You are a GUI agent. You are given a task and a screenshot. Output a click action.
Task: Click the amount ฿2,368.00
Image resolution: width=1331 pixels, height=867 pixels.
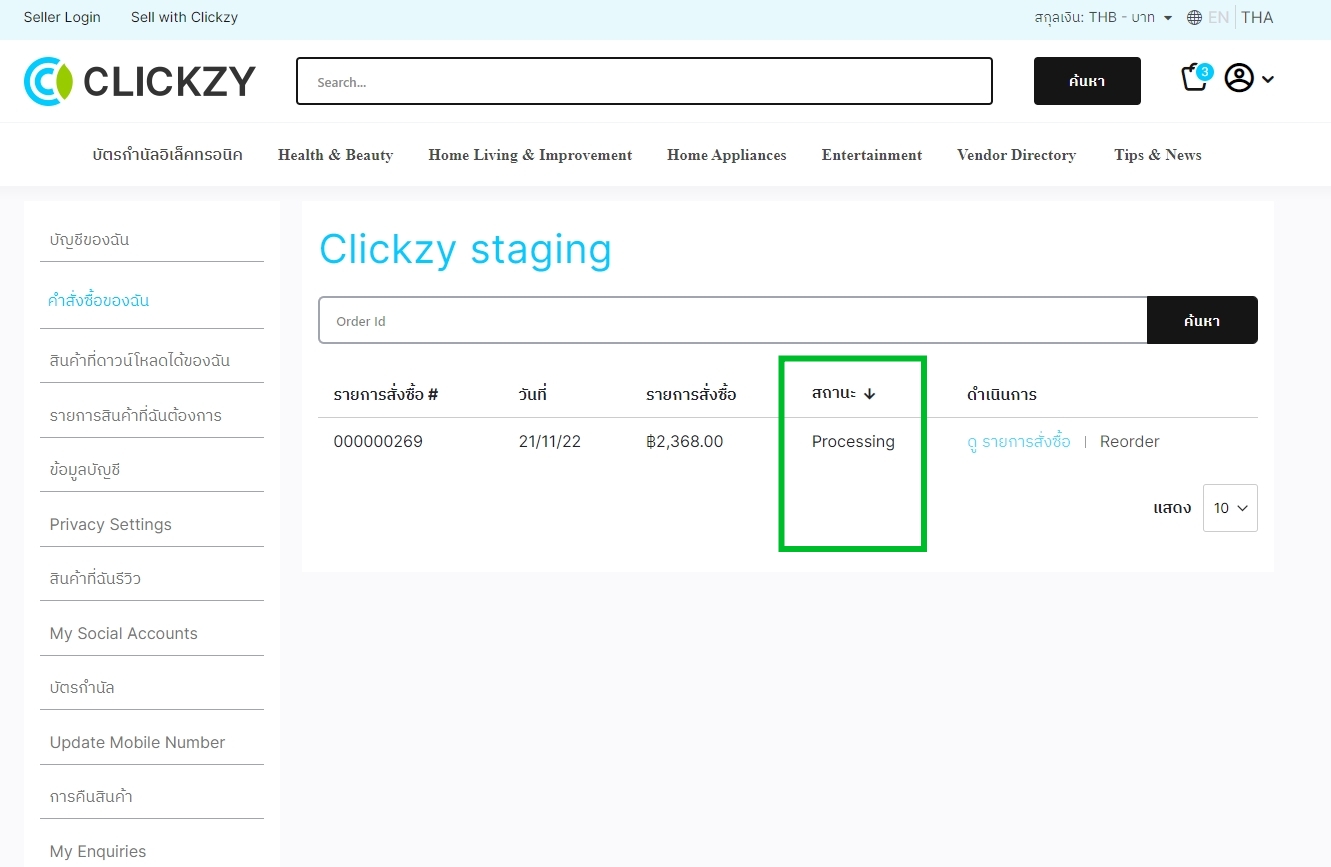pyautogui.click(x=685, y=441)
